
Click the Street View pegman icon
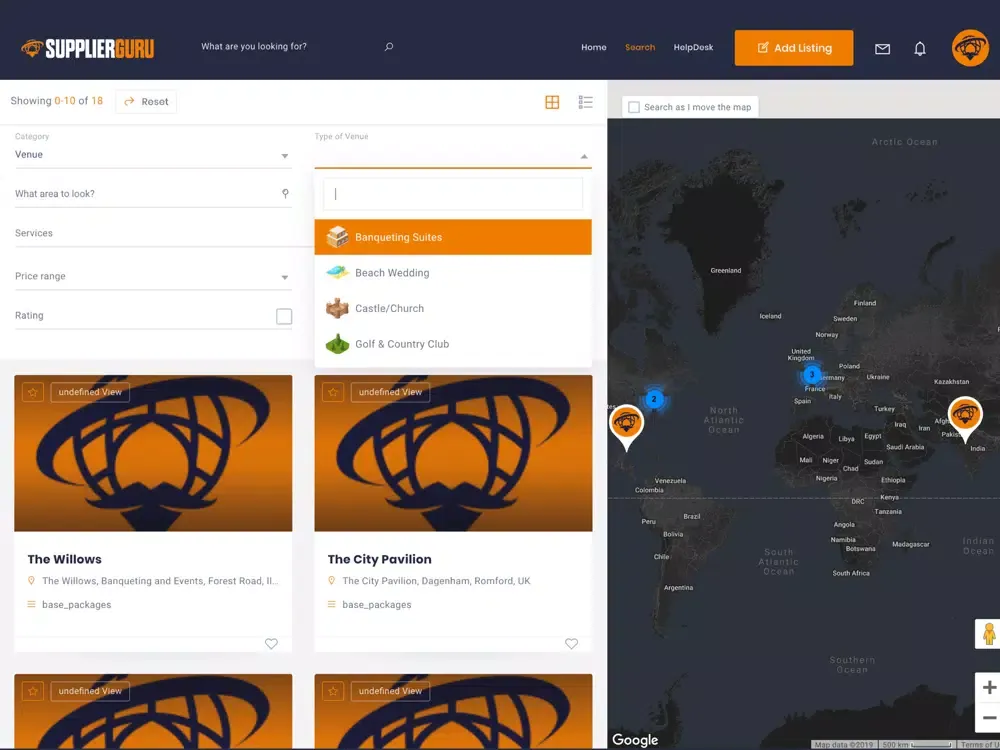[989, 634]
